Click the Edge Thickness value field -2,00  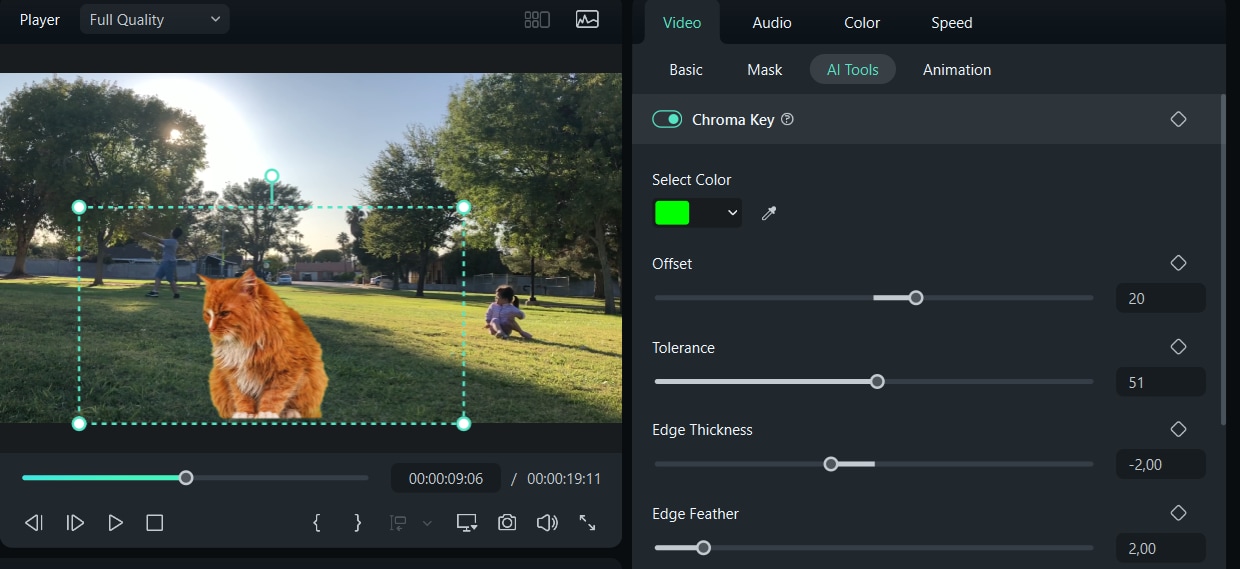[1160, 464]
